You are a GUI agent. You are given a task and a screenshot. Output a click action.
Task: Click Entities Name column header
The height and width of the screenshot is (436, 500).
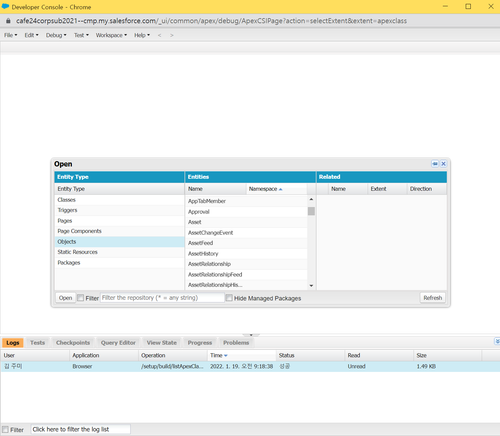pos(216,189)
